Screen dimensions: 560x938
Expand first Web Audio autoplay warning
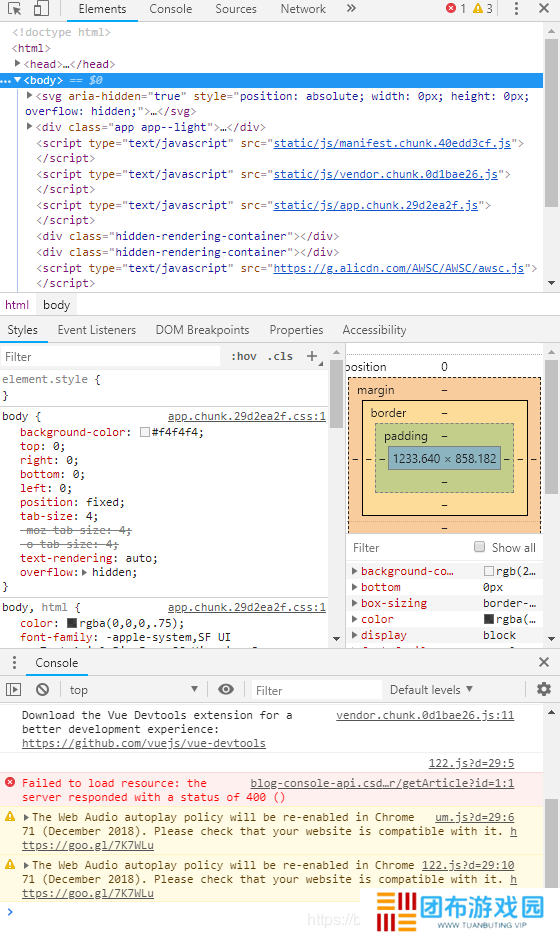26,817
